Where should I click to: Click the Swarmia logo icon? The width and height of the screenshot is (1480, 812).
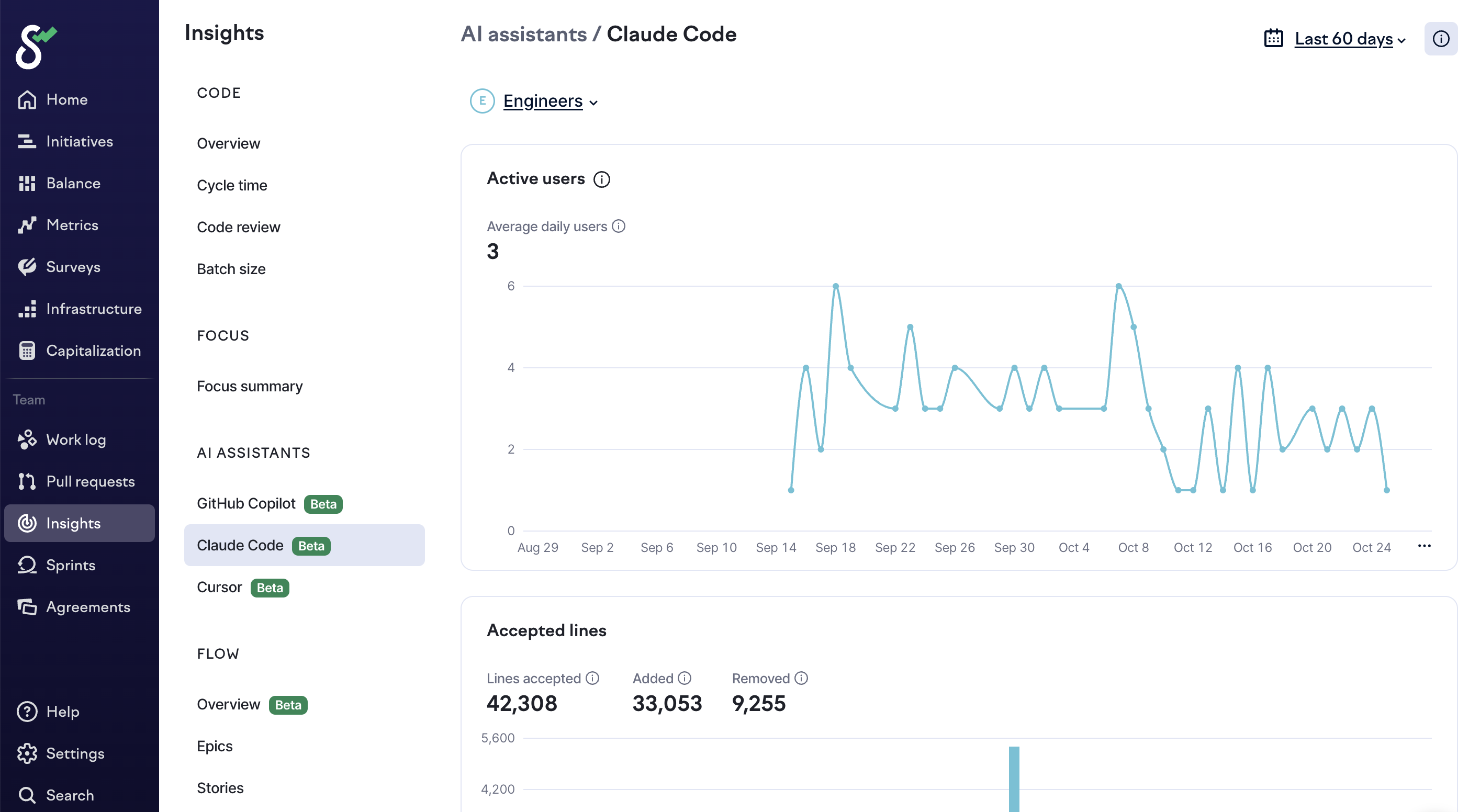pyautogui.click(x=36, y=47)
